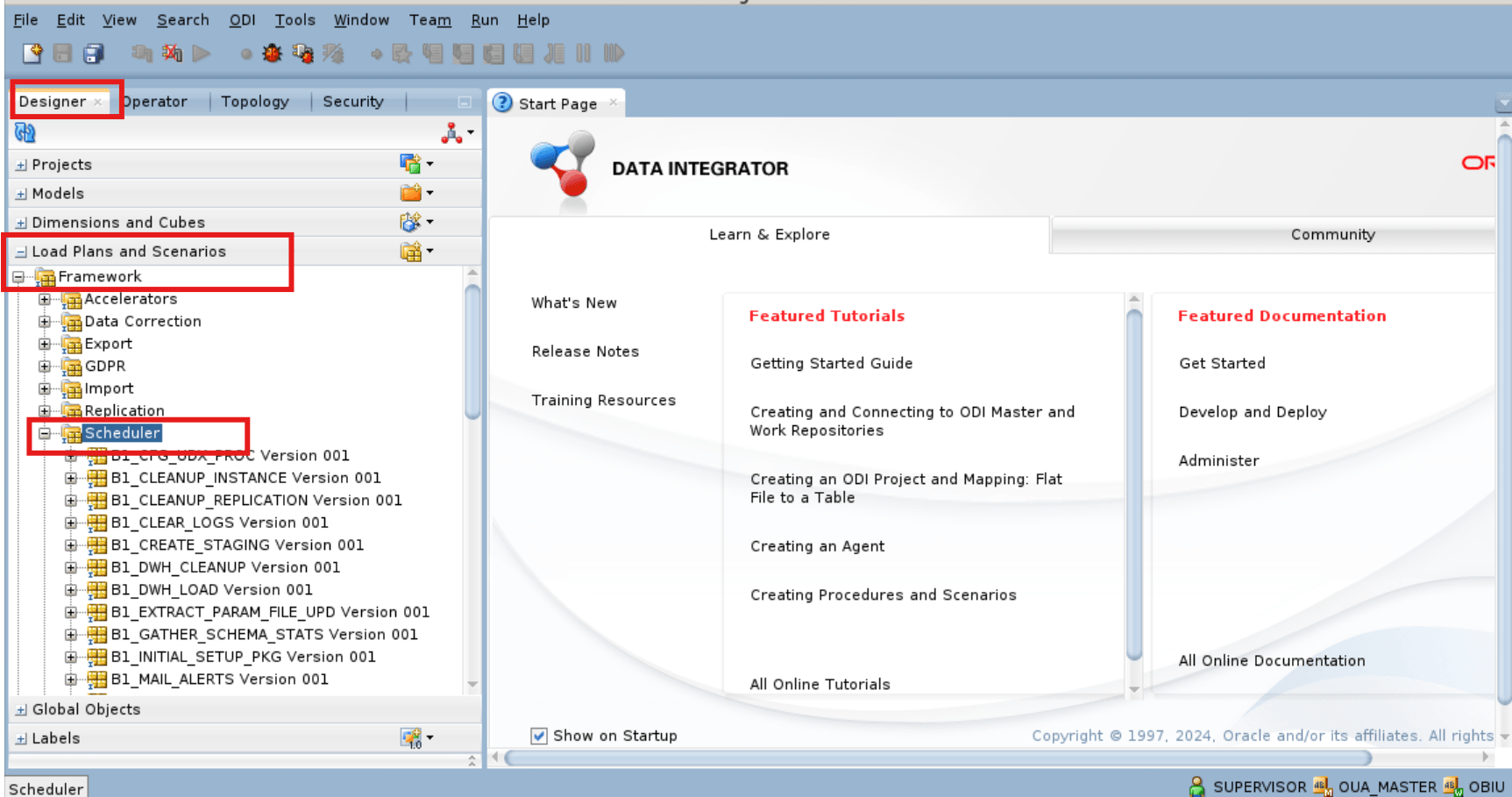Click the New Load Plan icon
The width and height of the screenshot is (1512, 797).
[412, 250]
